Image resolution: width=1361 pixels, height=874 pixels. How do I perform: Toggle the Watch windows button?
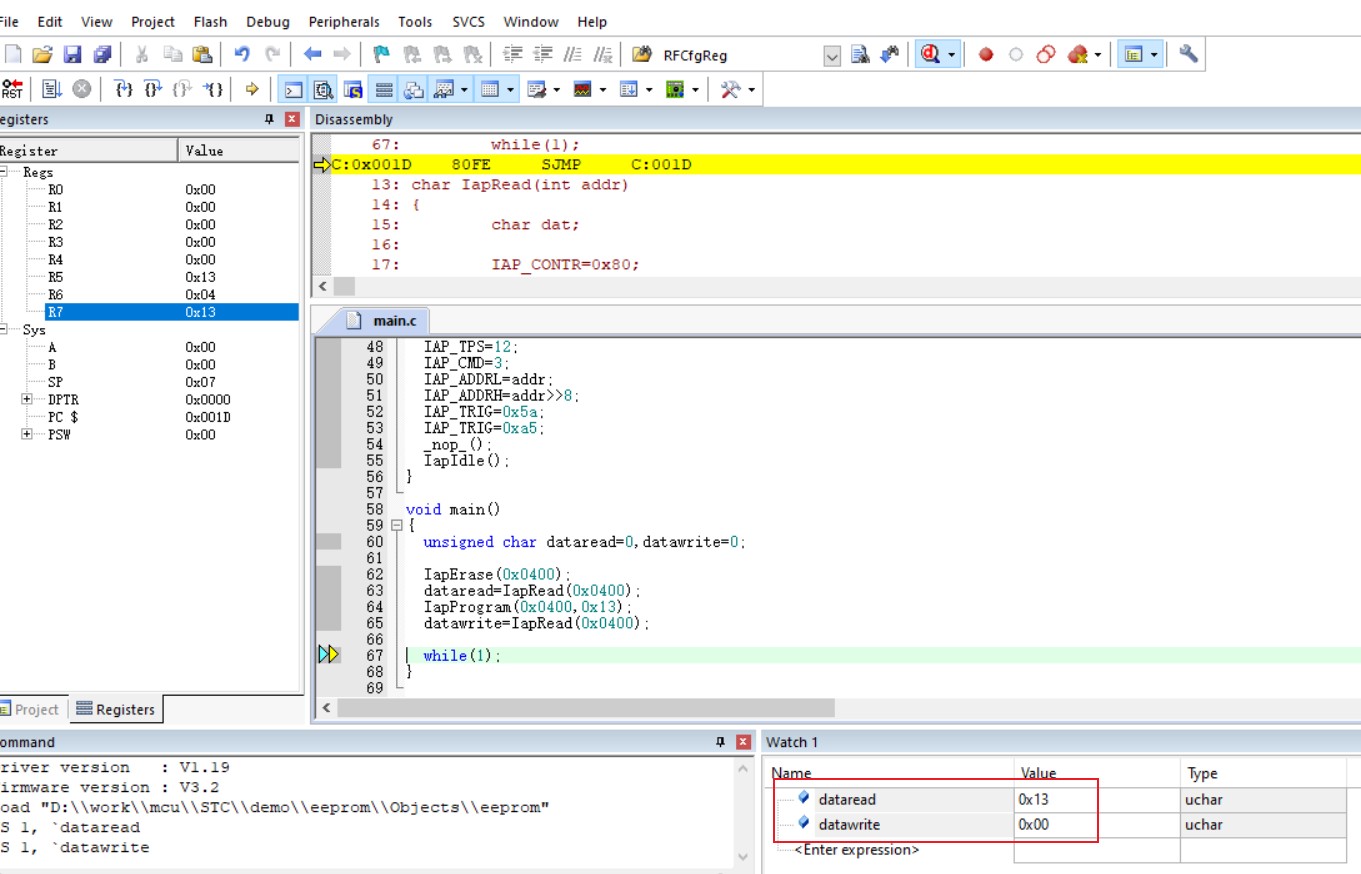[x=444, y=89]
